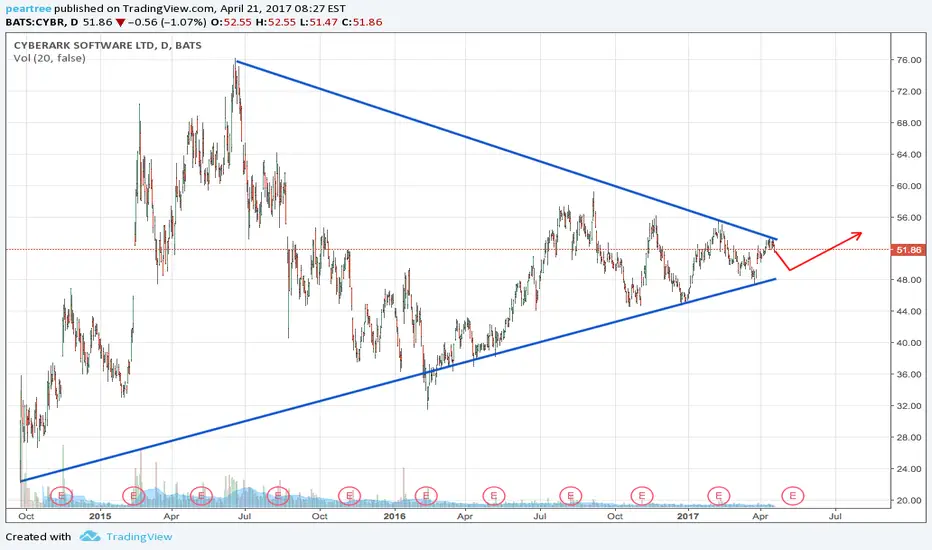Click the CYBERARK SOFTWARE LTD, D, BATS title
932x550 pixels.
(108, 45)
